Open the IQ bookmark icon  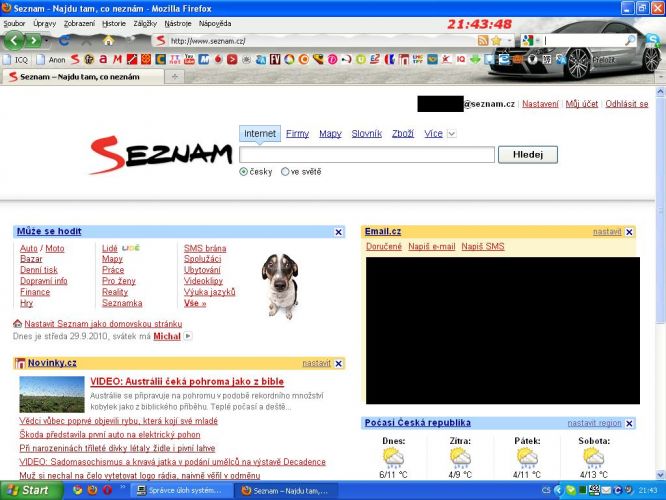coord(461,59)
